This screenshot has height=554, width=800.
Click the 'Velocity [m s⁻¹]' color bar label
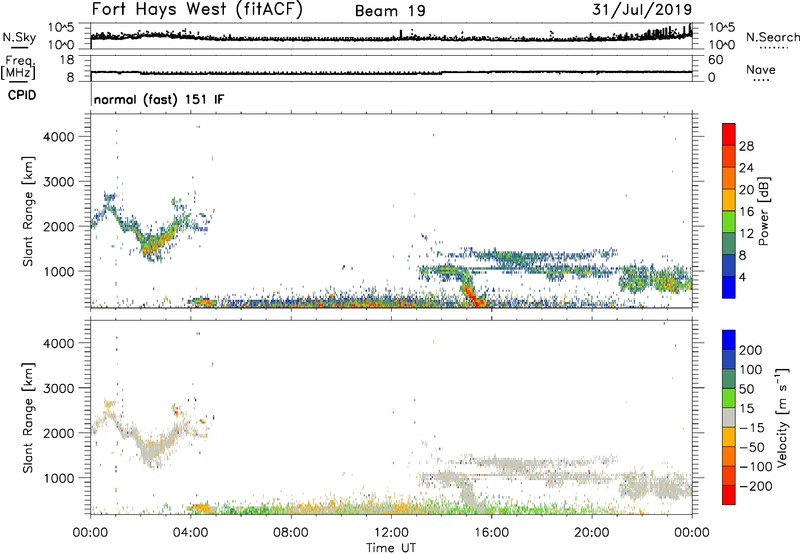coord(783,417)
